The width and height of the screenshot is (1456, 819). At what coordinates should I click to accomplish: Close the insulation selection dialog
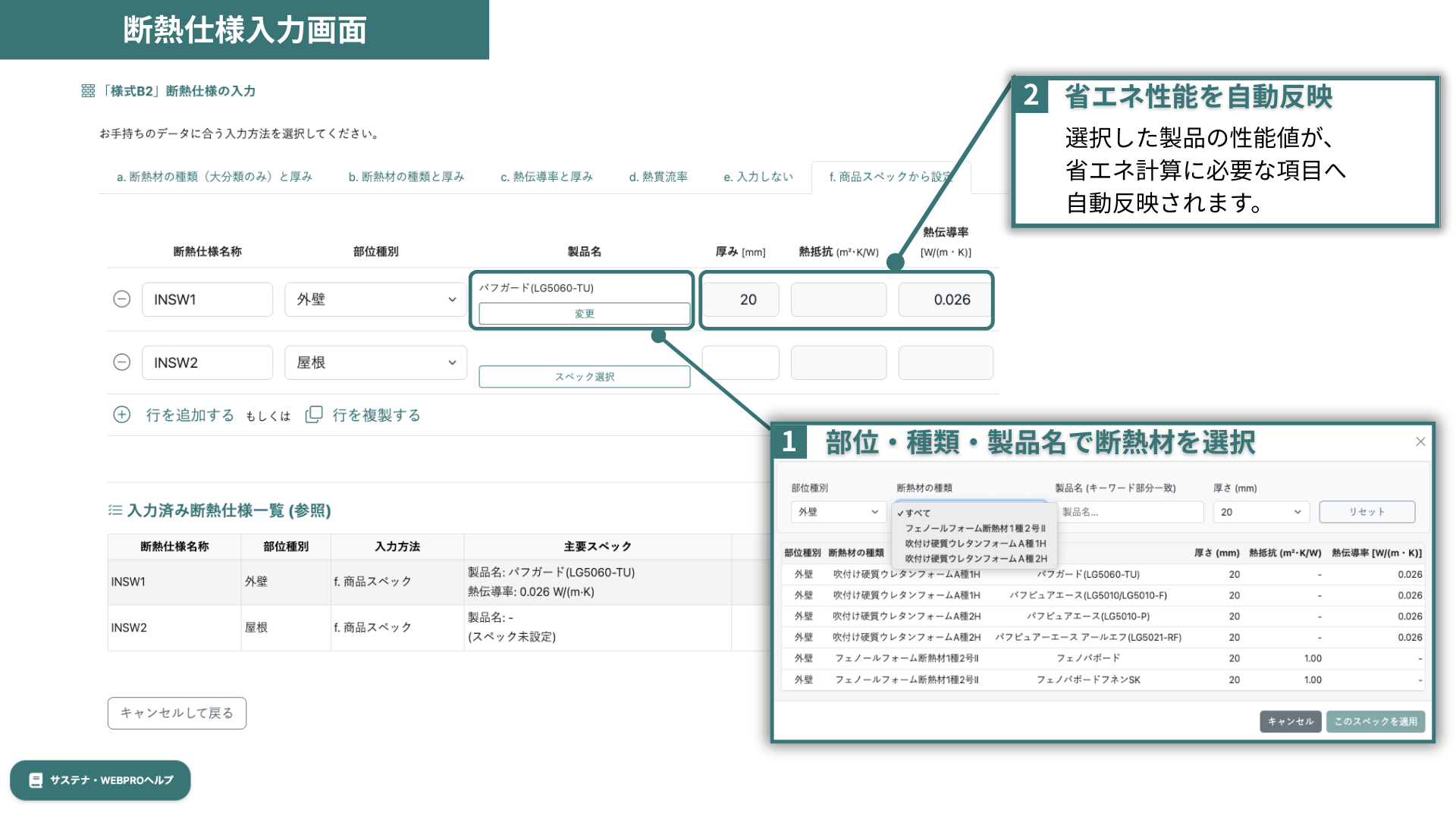pyautogui.click(x=1420, y=441)
